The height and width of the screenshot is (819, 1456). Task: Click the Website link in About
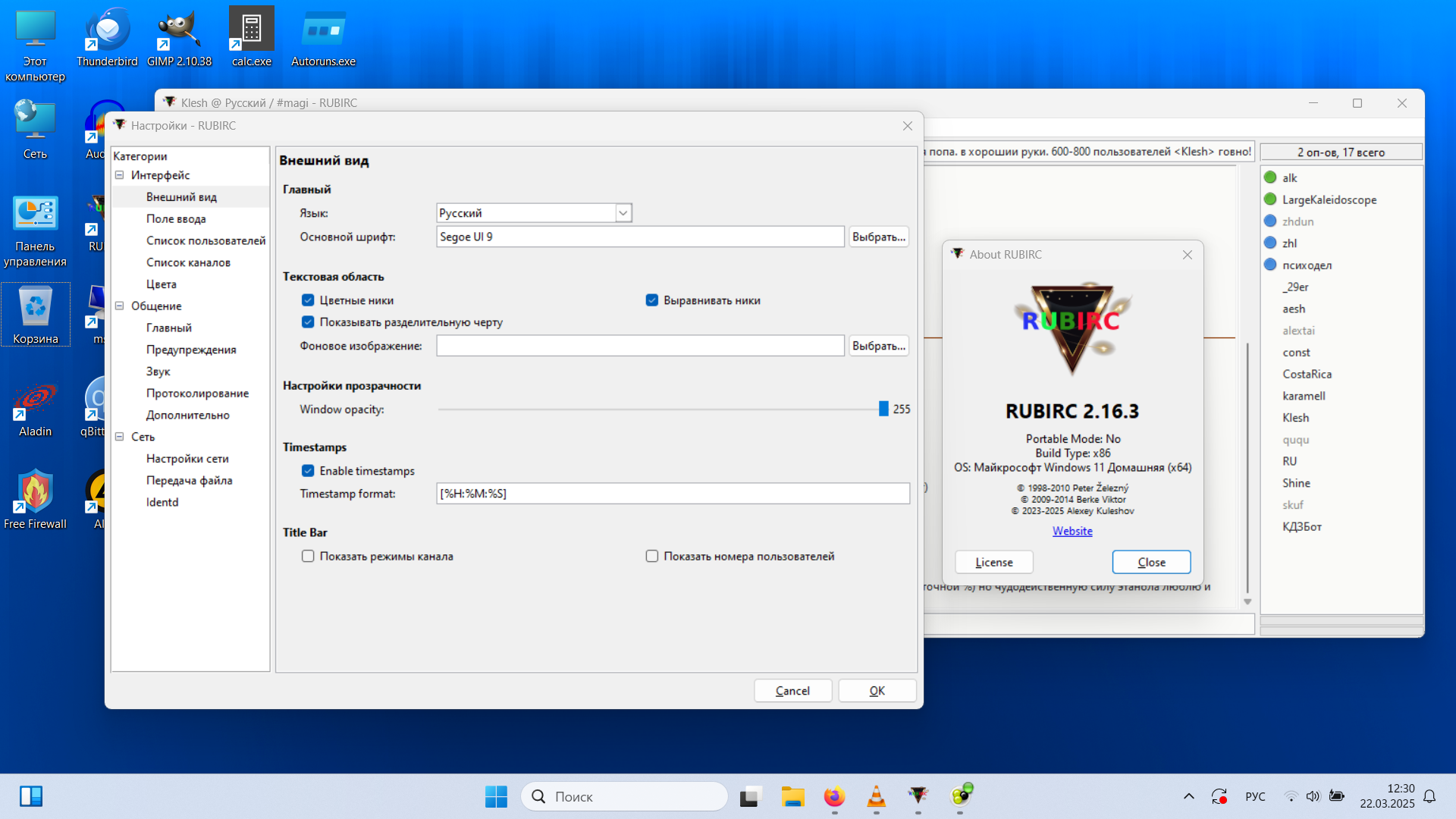1072,531
